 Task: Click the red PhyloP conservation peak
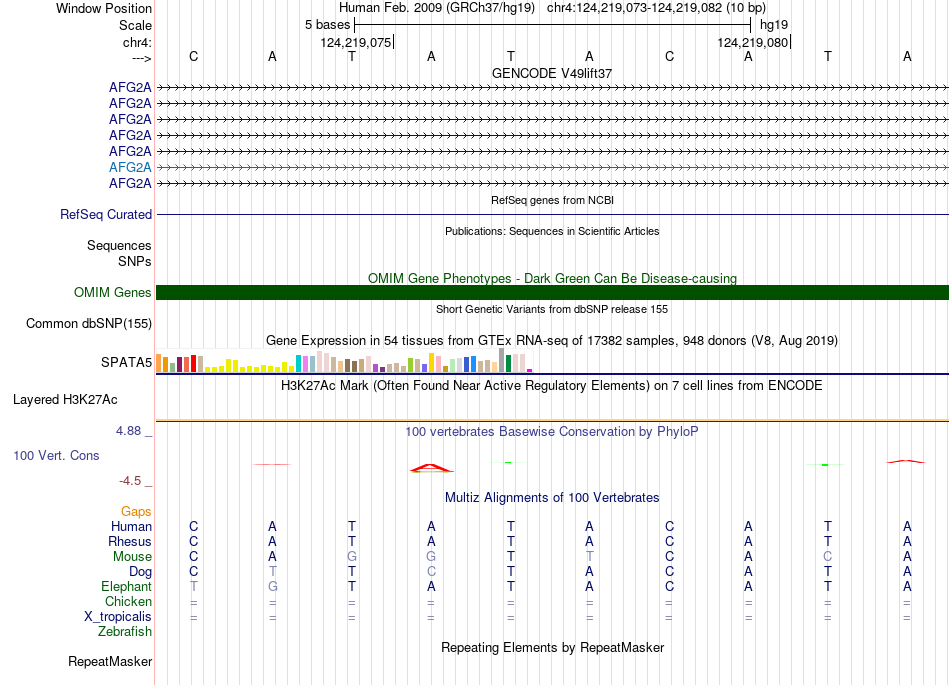[431, 468]
